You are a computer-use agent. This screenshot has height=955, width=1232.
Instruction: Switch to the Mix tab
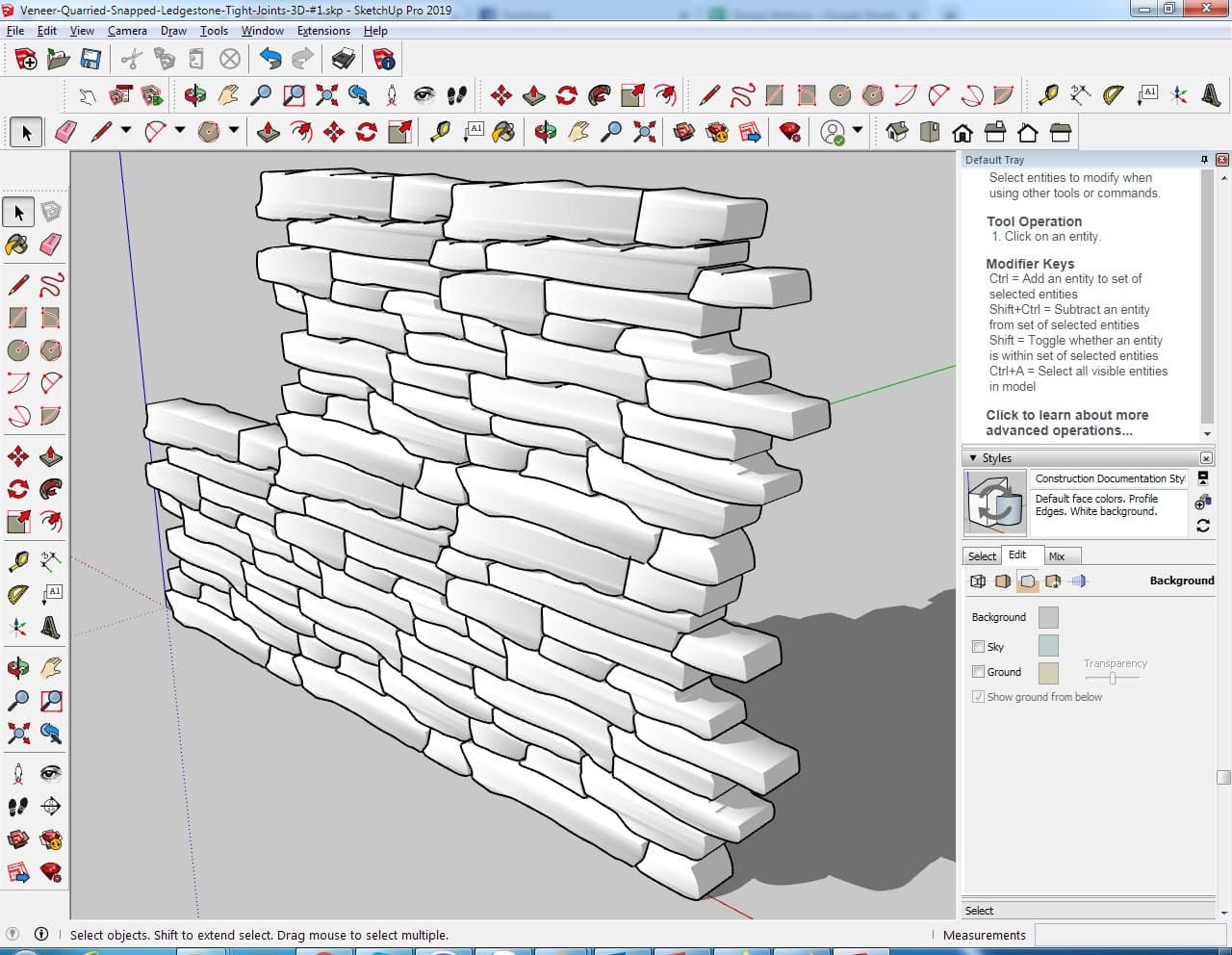tap(1057, 556)
